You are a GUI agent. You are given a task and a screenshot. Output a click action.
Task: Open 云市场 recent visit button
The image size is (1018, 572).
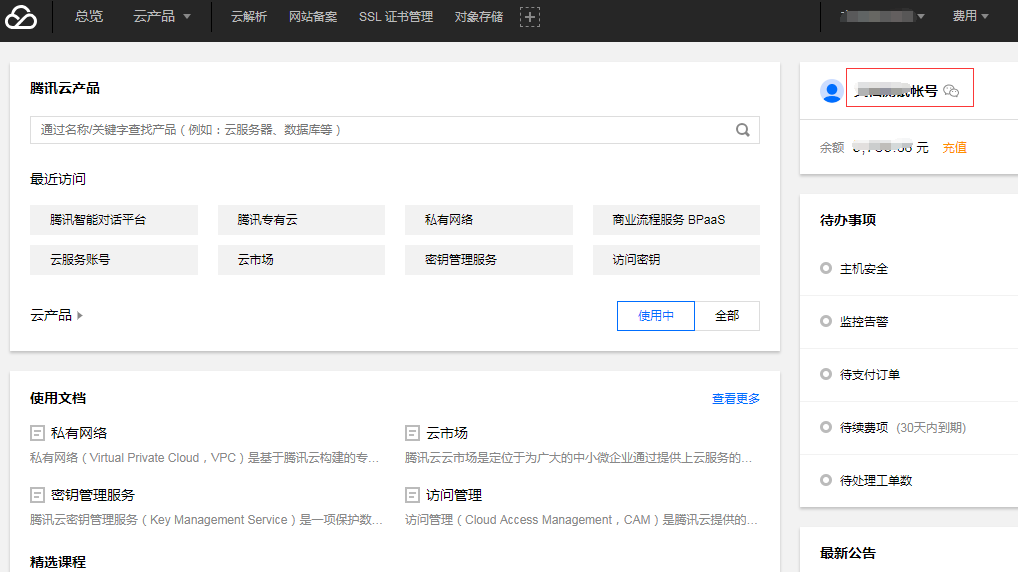click(301, 260)
